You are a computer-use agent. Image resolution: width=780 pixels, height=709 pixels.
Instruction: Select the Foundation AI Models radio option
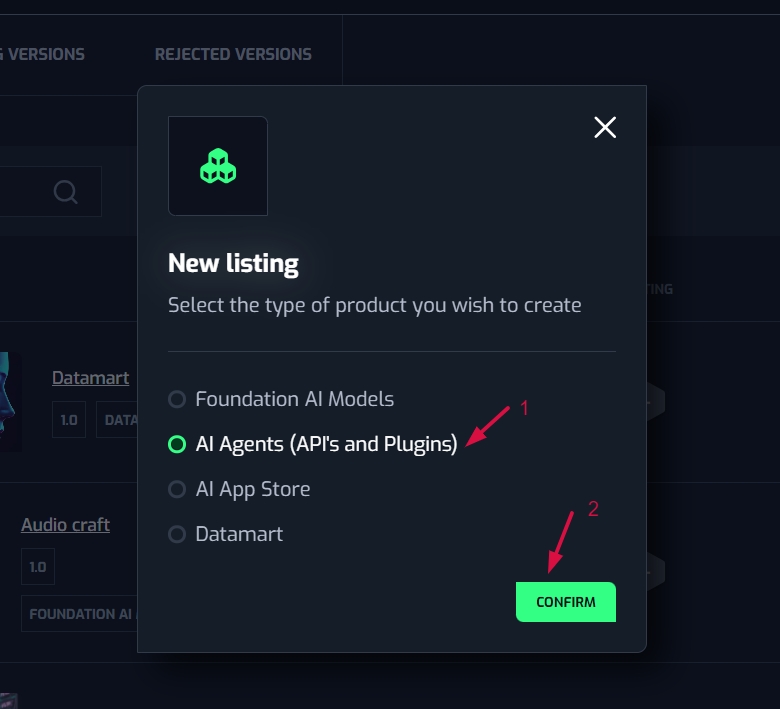pos(177,399)
